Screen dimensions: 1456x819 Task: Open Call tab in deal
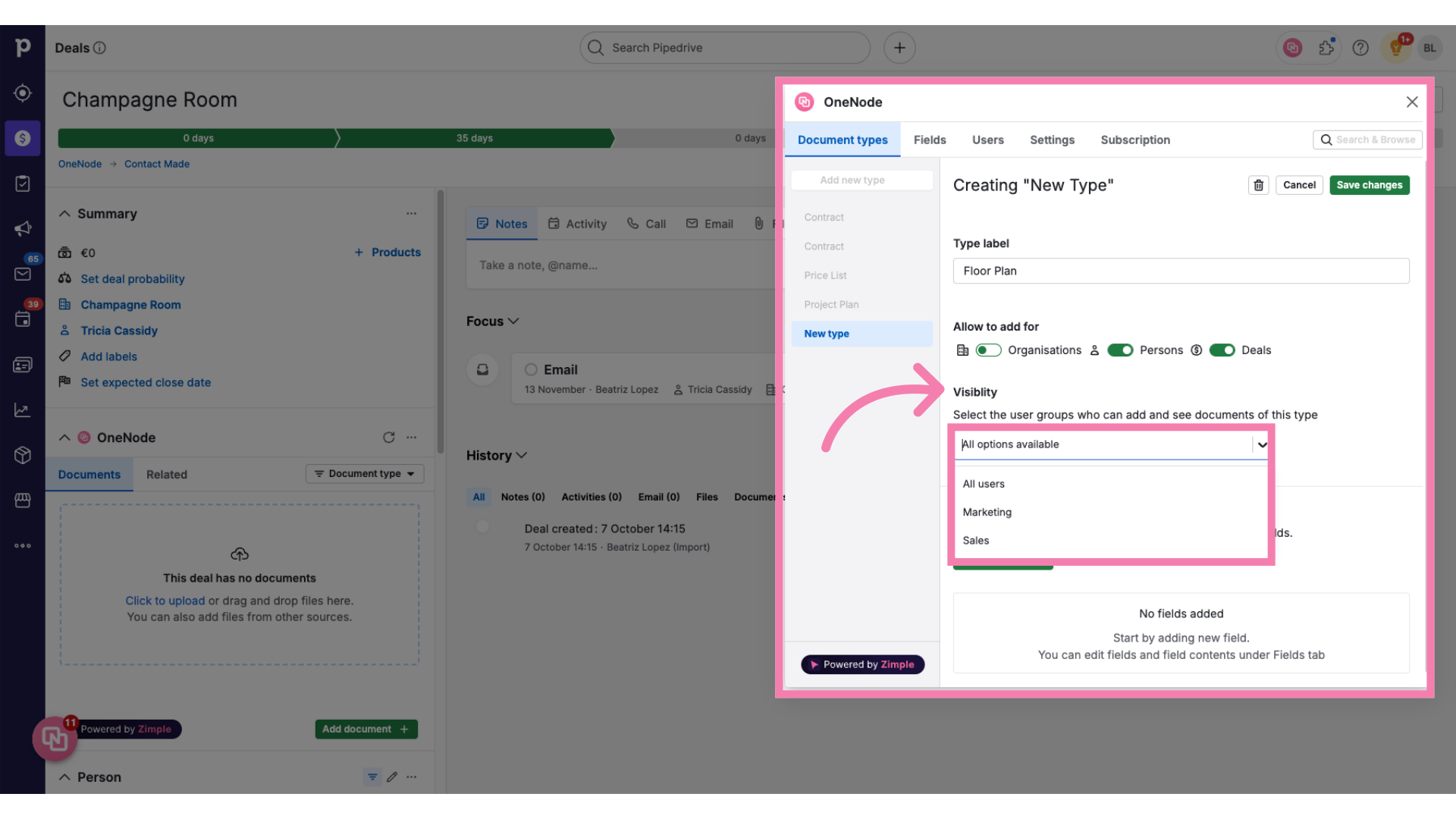click(x=646, y=224)
